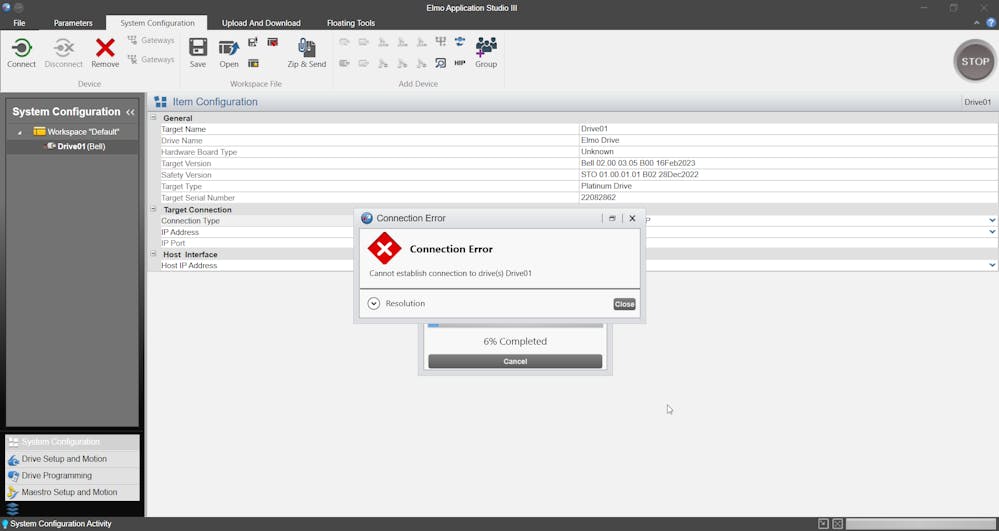Cancel the connection progress

pos(515,361)
